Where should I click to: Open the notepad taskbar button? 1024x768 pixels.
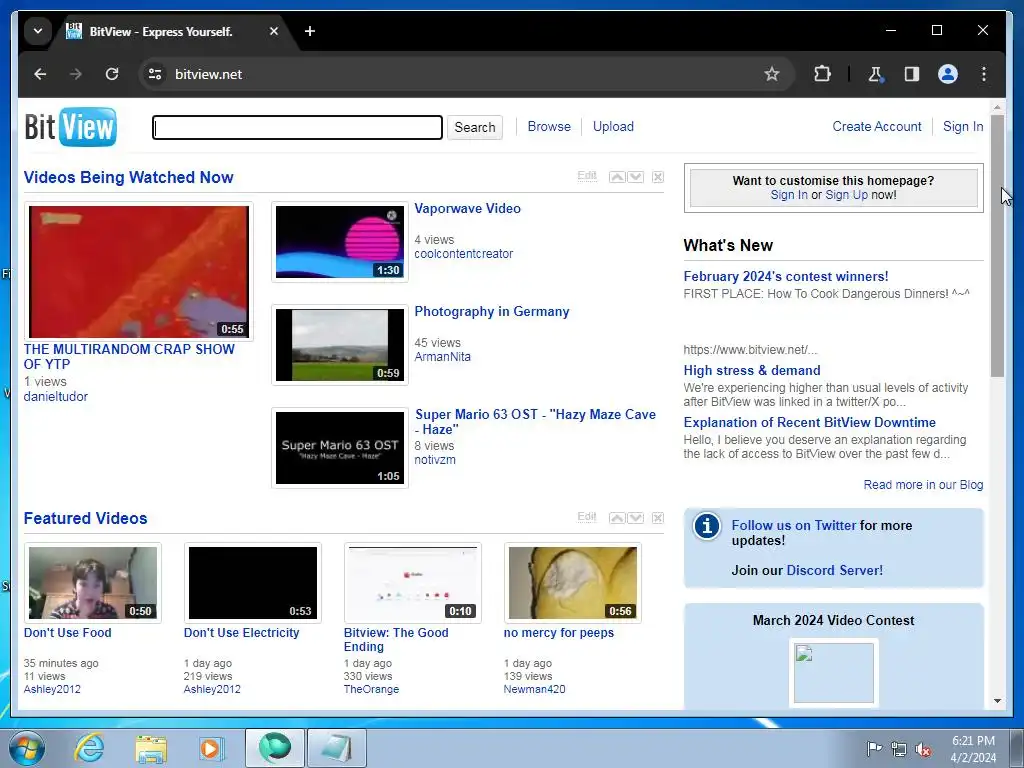click(336, 748)
